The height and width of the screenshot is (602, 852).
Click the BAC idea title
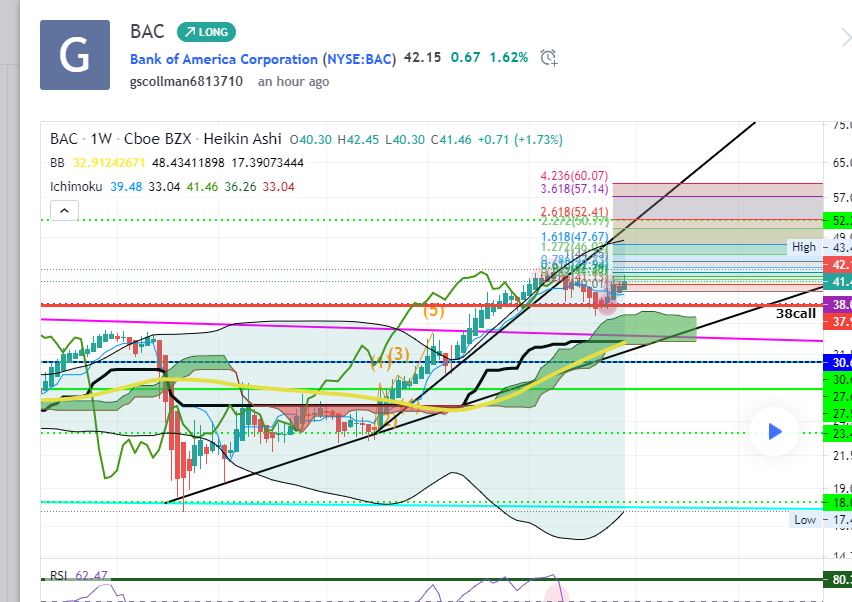click(147, 32)
